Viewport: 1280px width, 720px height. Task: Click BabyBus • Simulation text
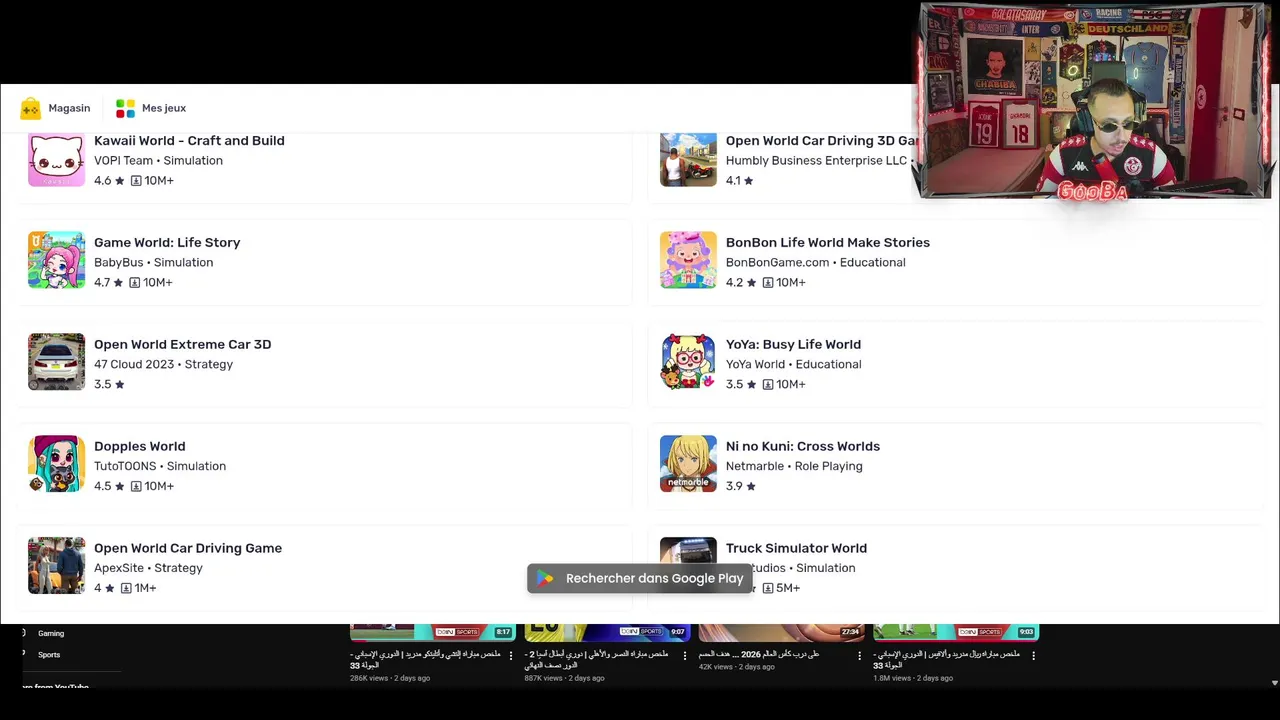(x=153, y=263)
